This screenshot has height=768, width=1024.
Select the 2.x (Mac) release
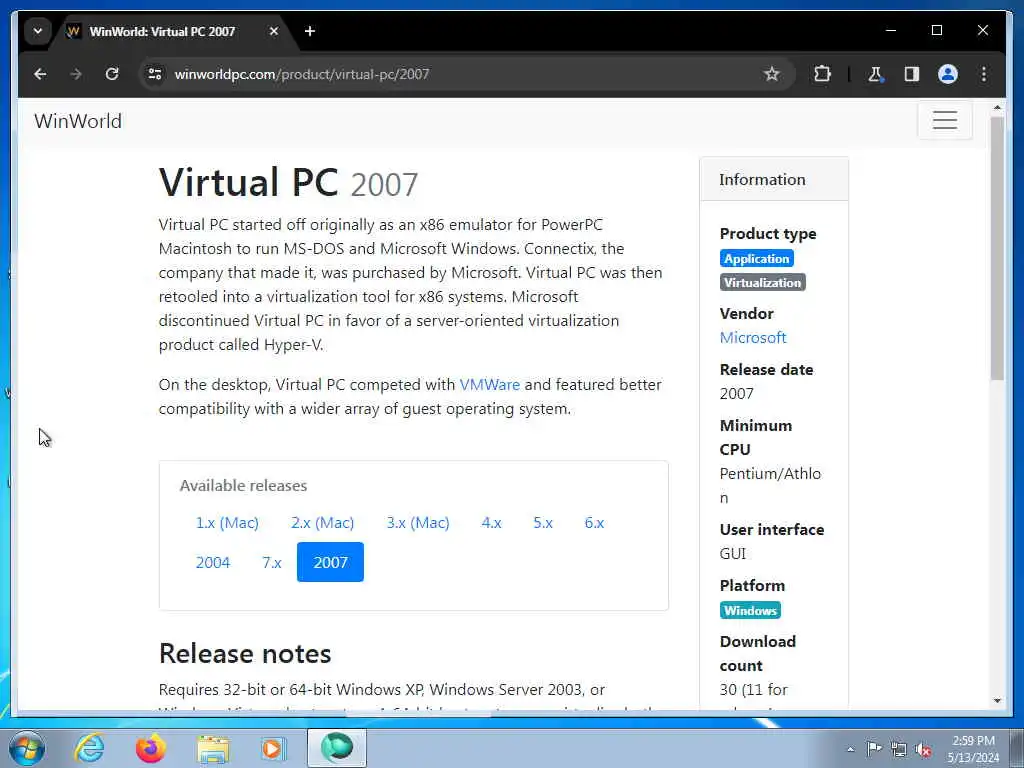(x=323, y=522)
